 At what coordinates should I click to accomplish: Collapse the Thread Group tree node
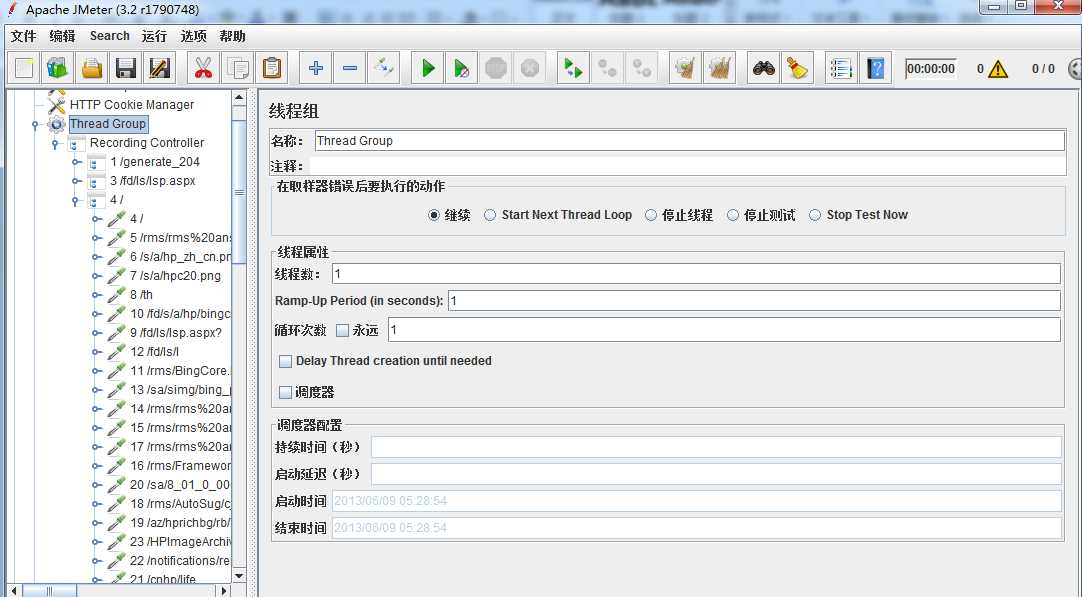click(x=35, y=125)
